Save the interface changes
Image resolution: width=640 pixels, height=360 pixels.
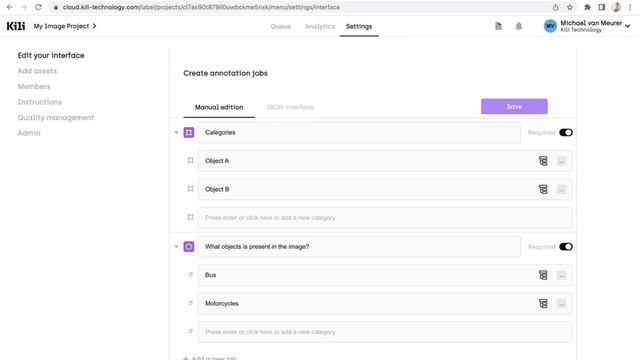[514, 107]
